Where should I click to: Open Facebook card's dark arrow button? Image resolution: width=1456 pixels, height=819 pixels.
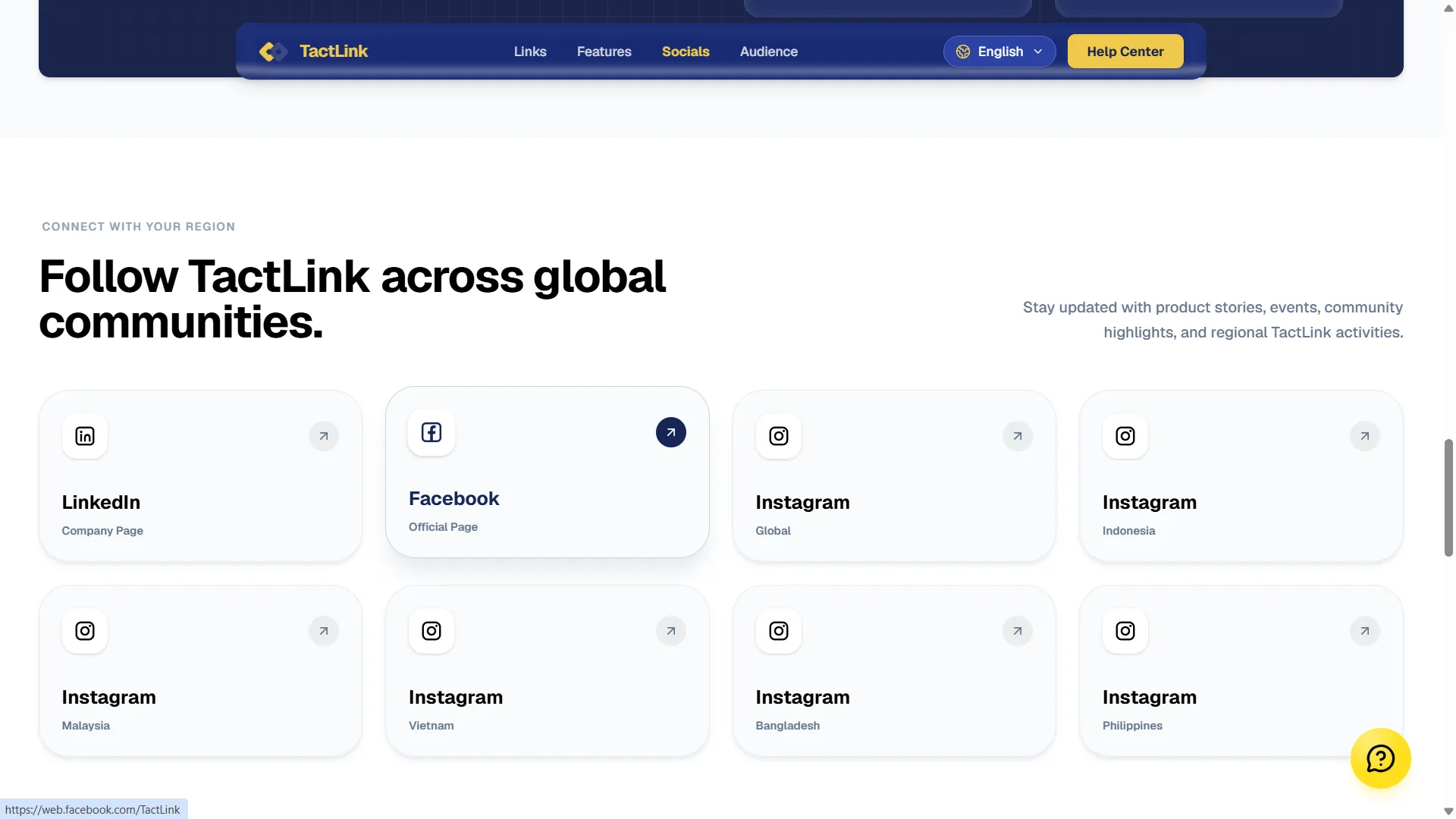(x=671, y=432)
